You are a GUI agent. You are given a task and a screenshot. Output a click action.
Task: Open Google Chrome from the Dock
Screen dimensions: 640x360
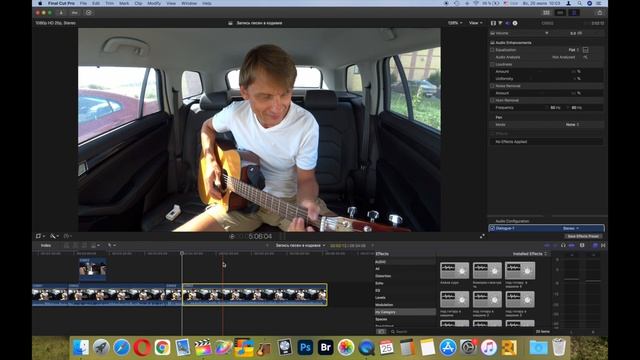click(x=162, y=347)
